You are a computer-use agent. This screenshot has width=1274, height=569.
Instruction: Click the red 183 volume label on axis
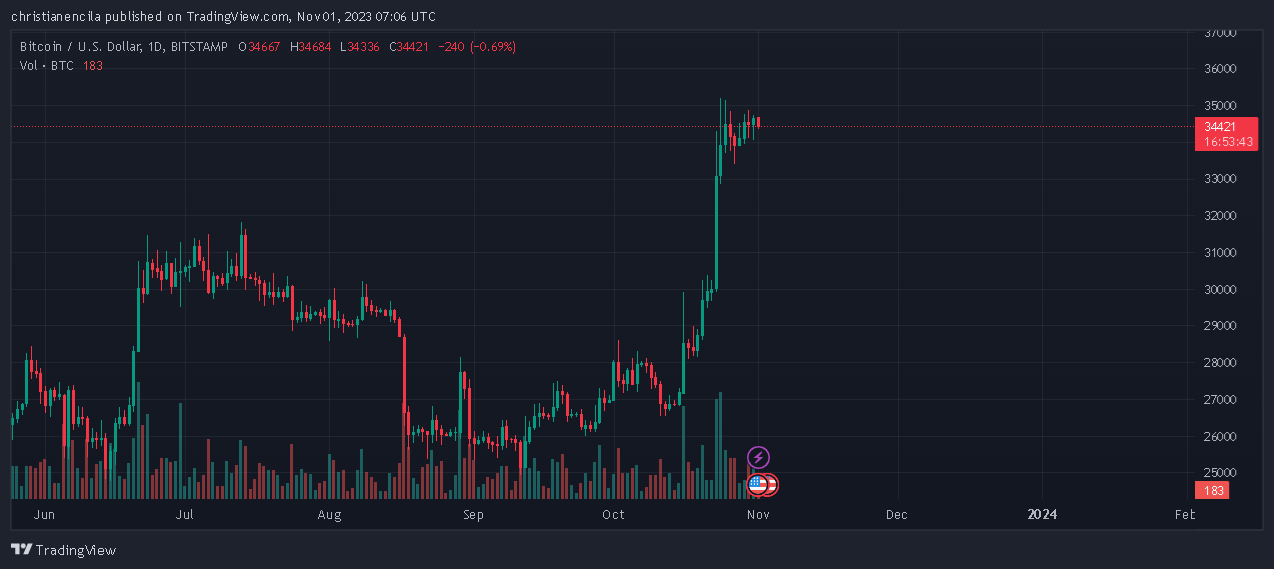tap(1213, 490)
